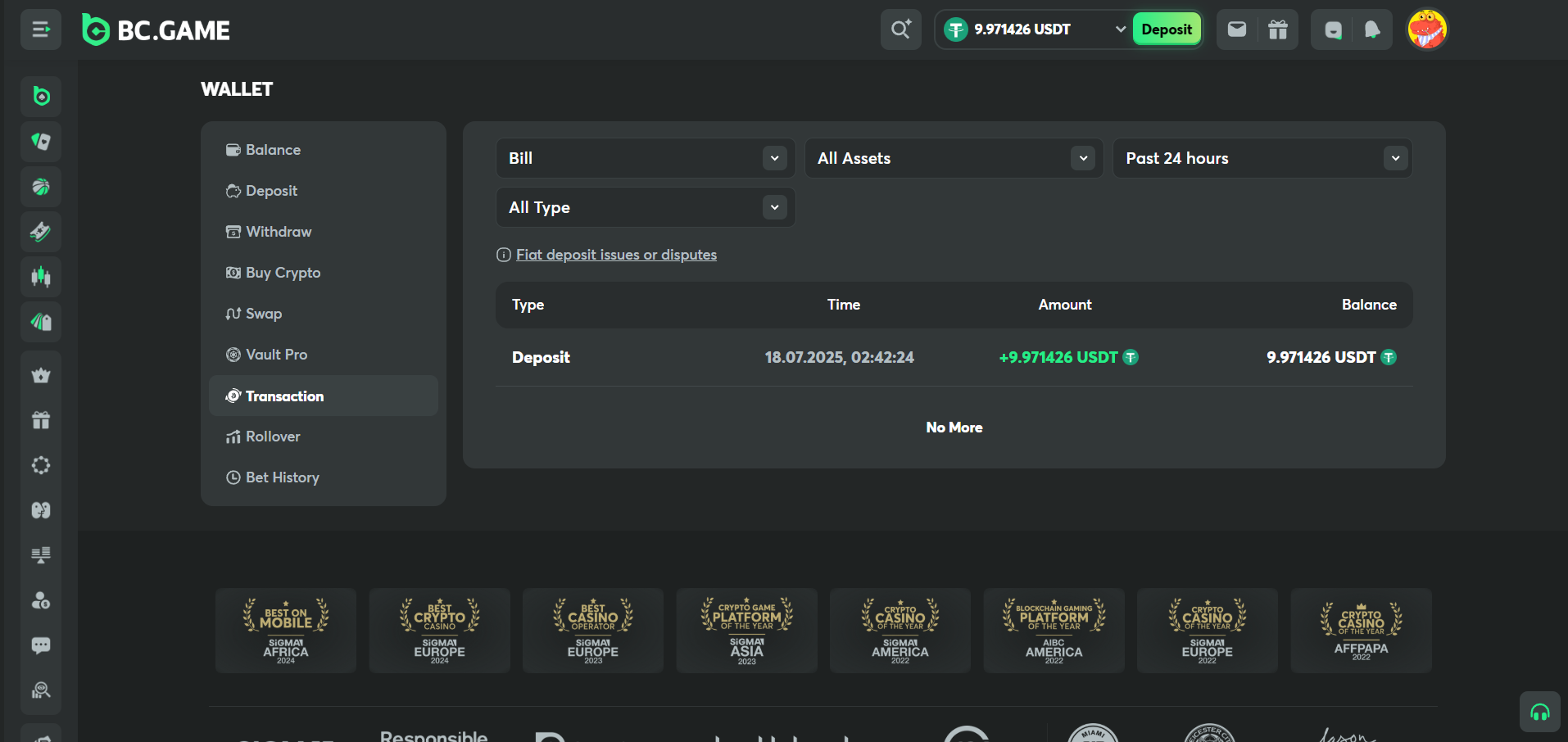Open the dotted ring sidebar icon
Viewport: 1568px width, 742px height.
click(x=41, y=465)
